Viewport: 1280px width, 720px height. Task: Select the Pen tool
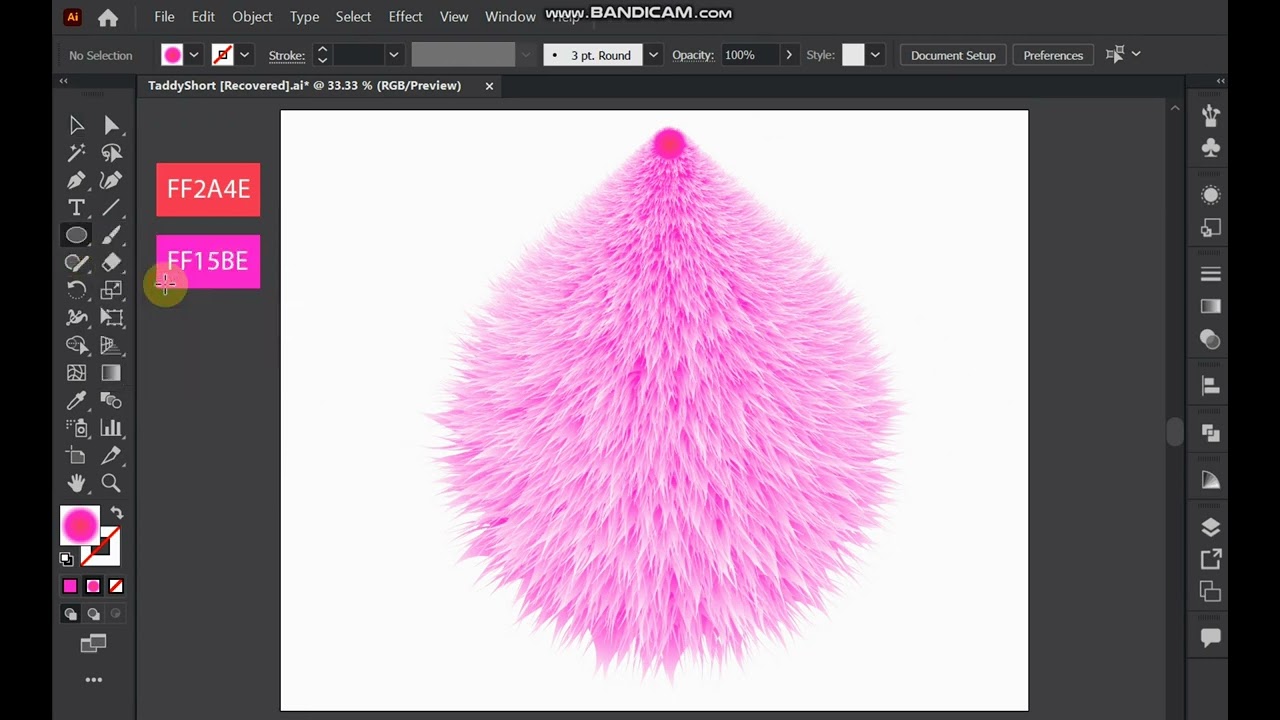tap(76, 180)
